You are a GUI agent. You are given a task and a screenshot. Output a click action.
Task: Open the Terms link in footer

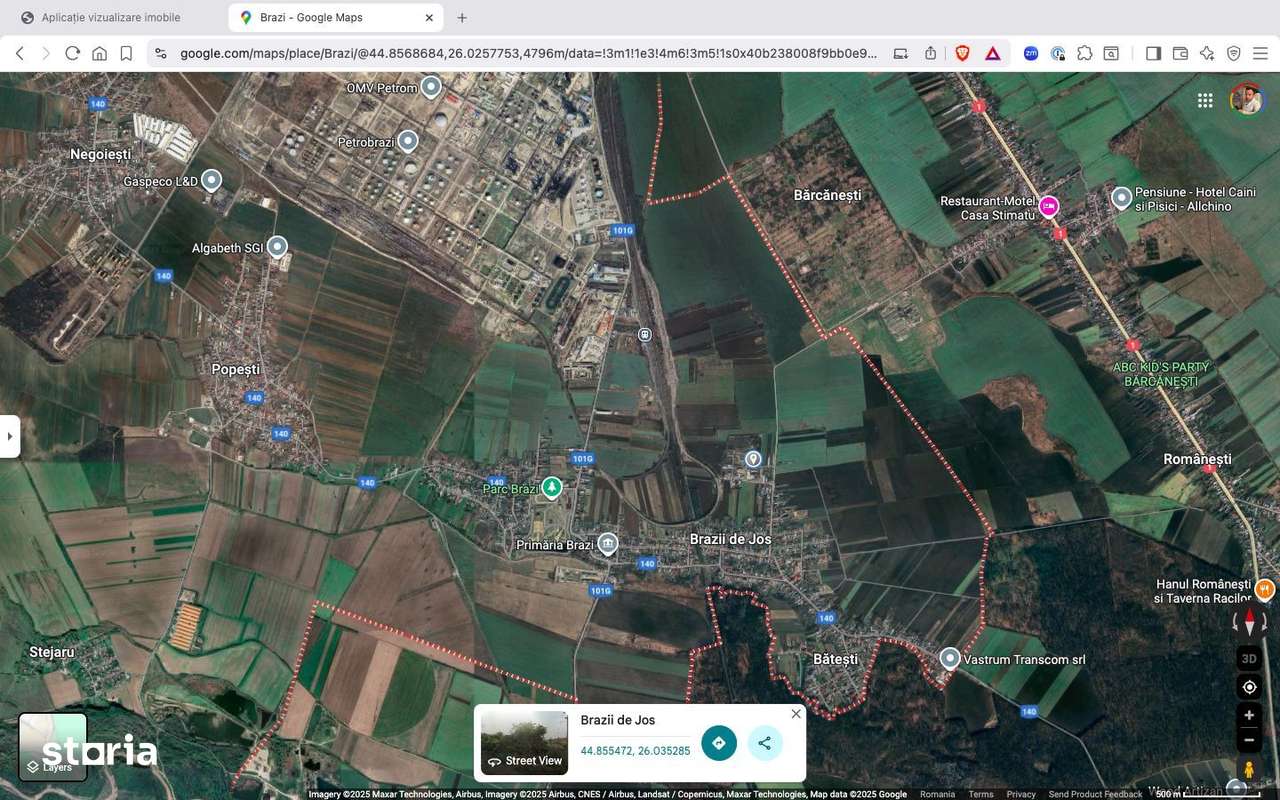coord(980,793)
